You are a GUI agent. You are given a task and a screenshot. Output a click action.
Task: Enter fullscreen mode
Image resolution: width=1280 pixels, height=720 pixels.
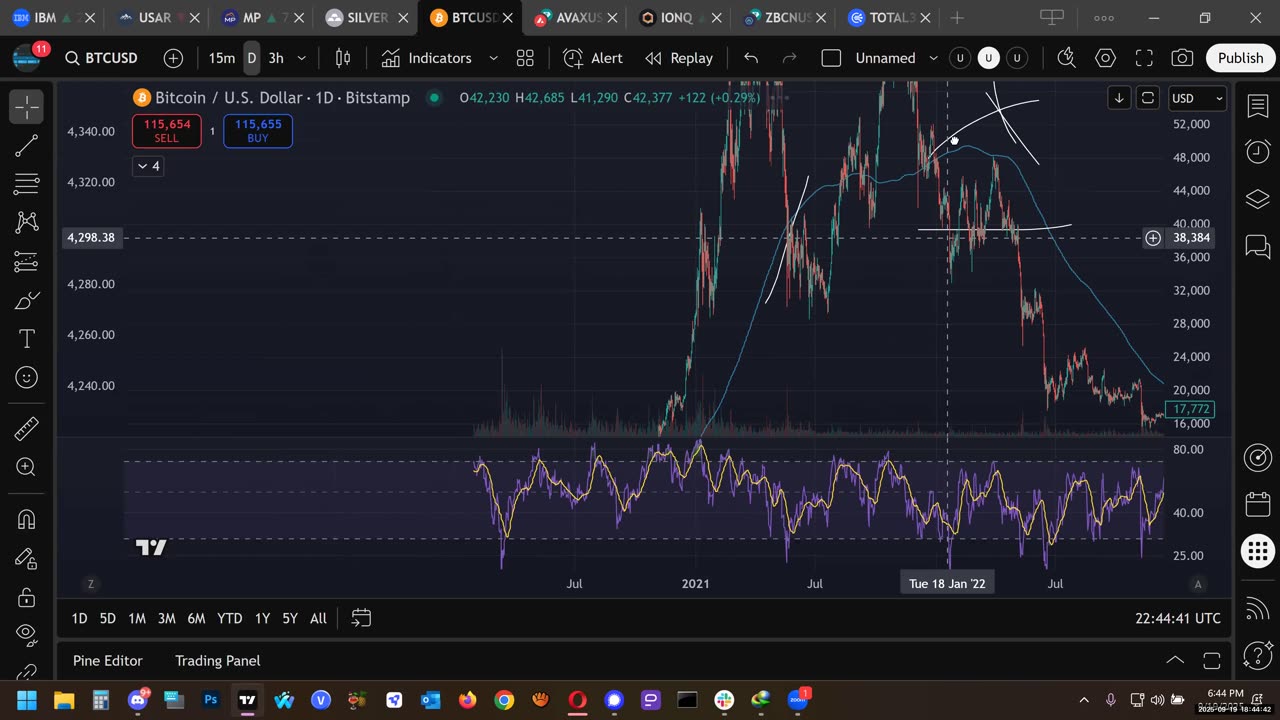click(1144, 58)
